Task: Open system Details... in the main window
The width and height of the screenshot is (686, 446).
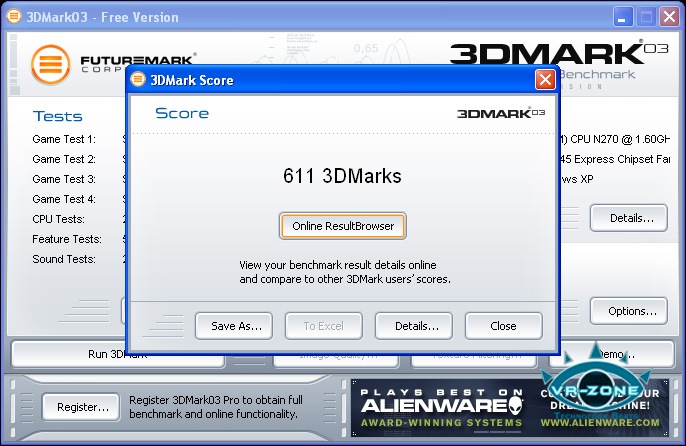Action: pos(629,217)
